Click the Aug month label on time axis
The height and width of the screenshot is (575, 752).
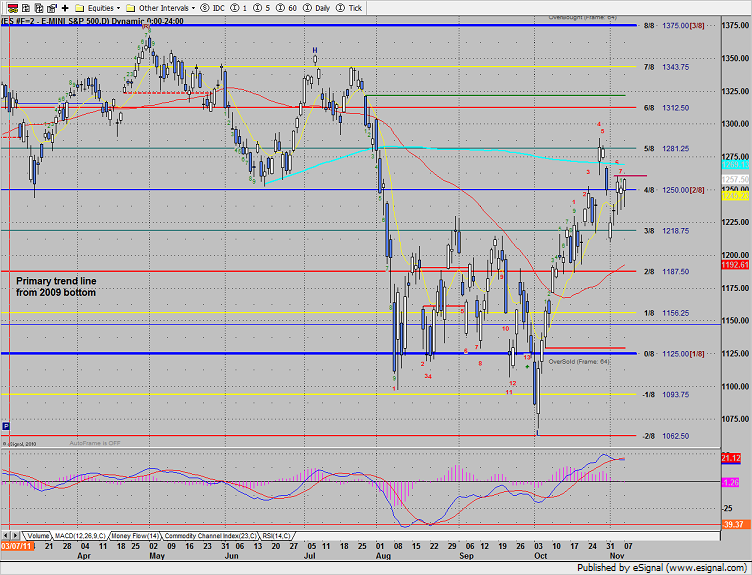pos(383,556)
